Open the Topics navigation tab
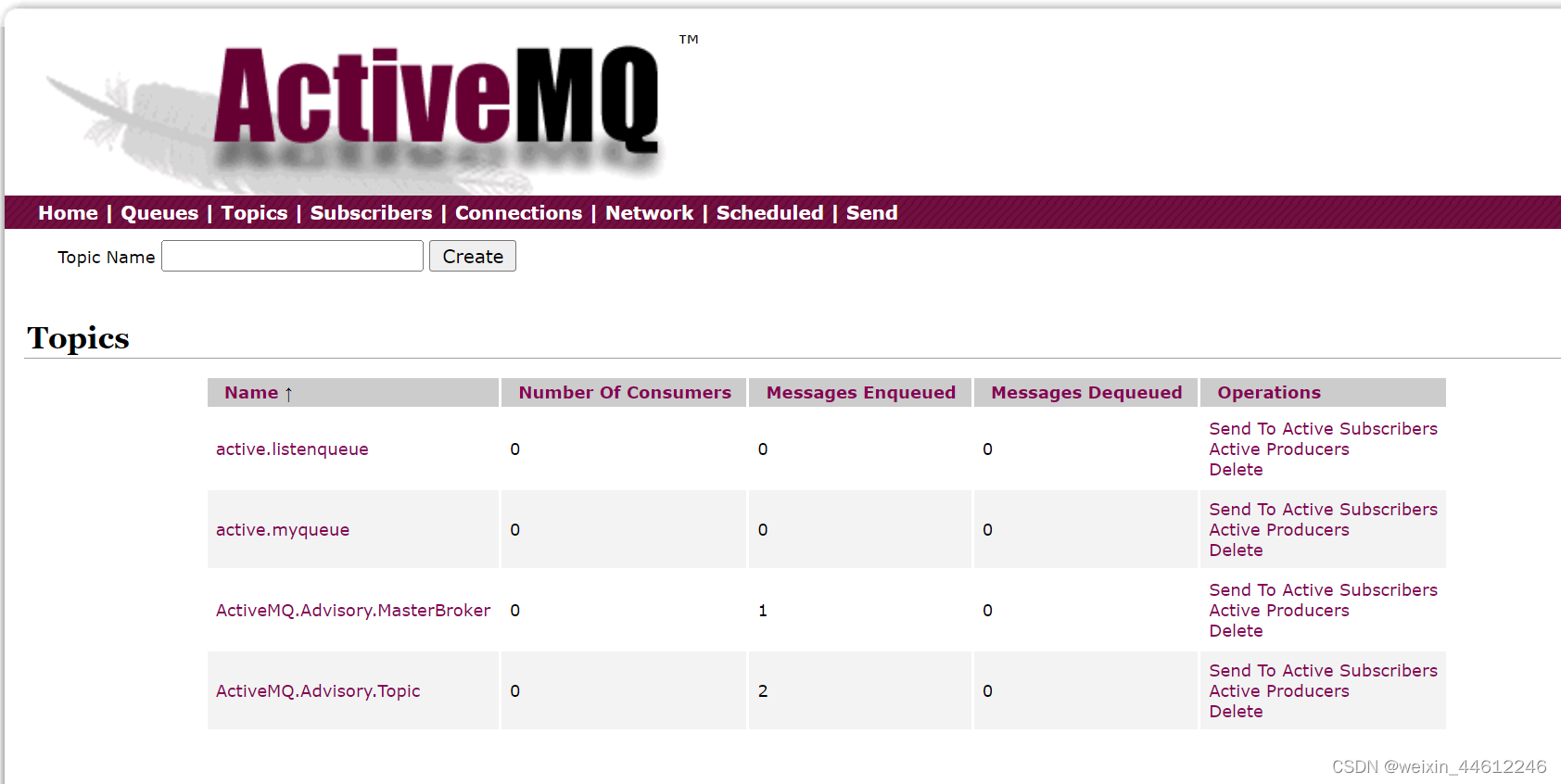 [x=254, y=213]
